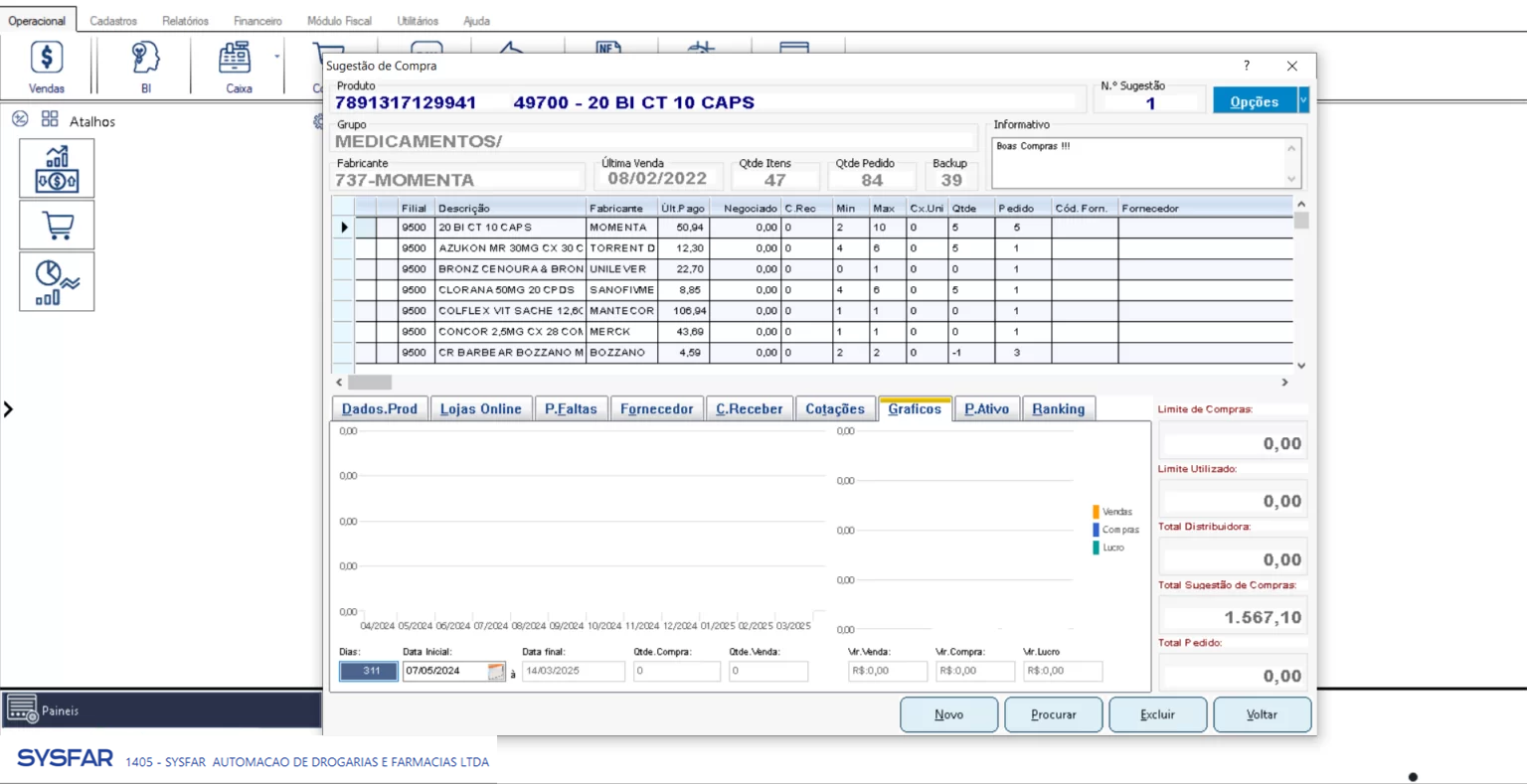Switch to the Ranking tab
This screenshot has height=784, width=1527.
pyautogui.click(x=1058, y=408)
